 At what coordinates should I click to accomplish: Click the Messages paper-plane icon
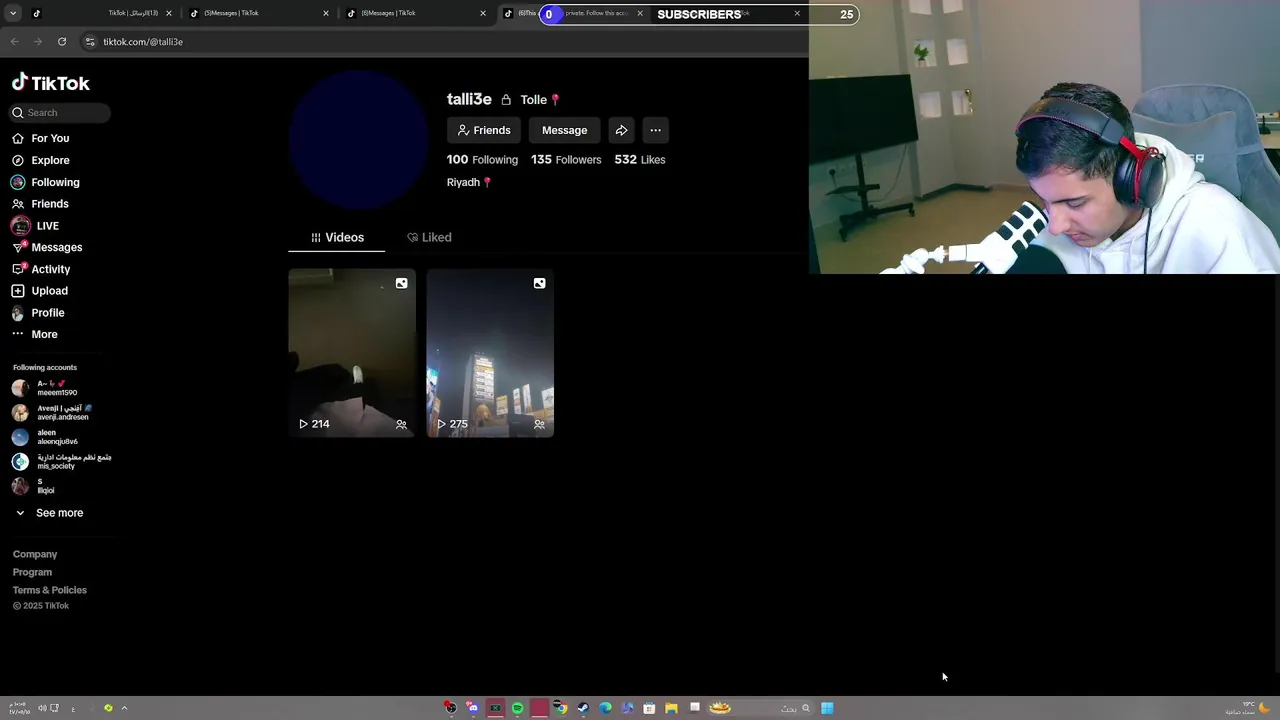click(18, 247)
